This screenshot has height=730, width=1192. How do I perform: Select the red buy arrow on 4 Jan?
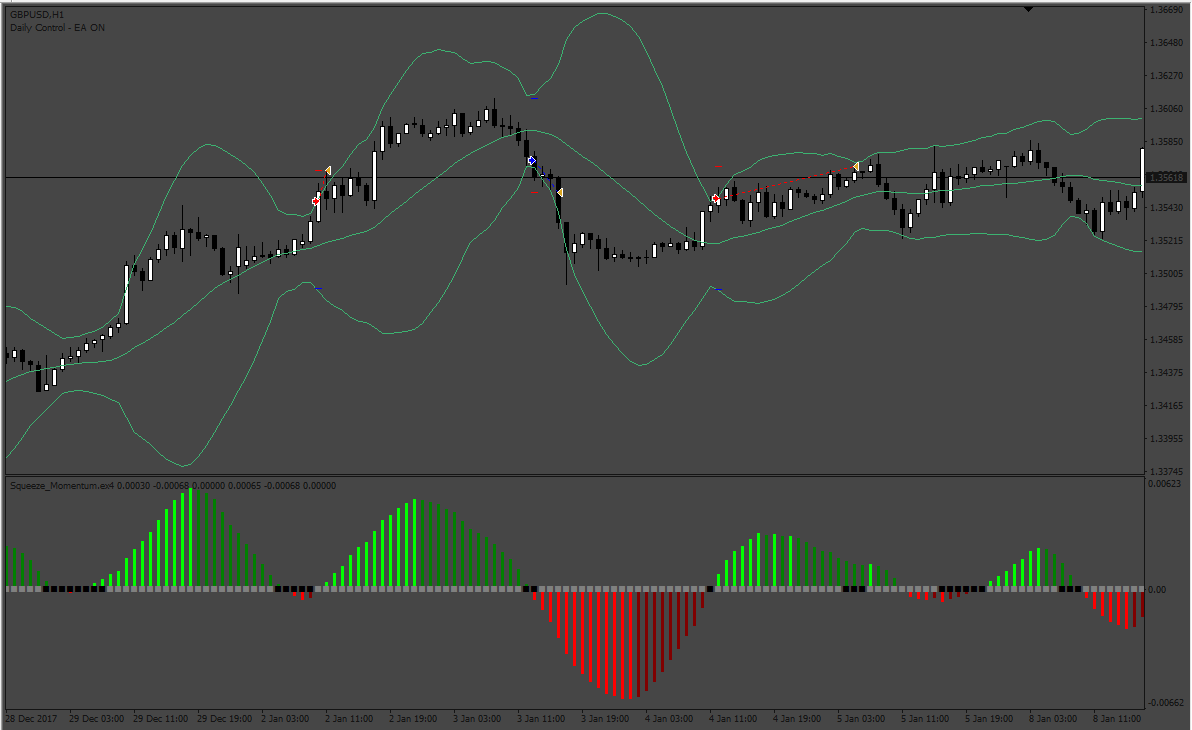coord(715,198)
